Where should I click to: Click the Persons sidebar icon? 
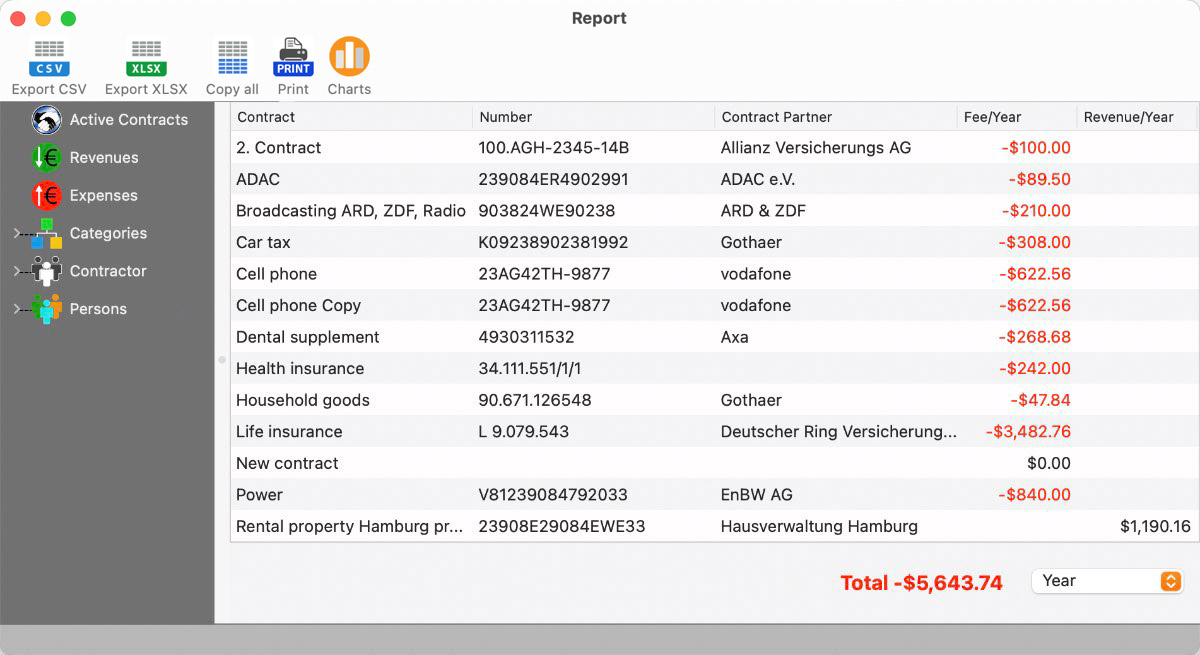click(47, 309)
